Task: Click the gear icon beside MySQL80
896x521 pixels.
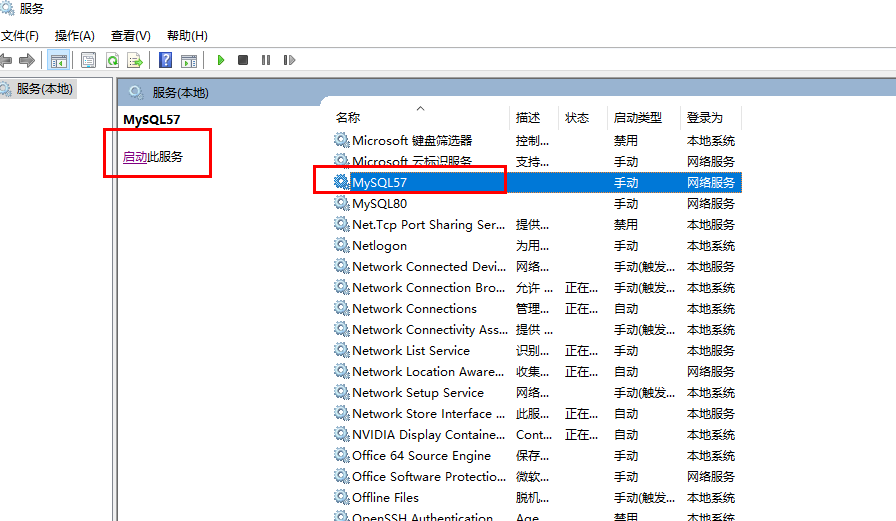Action: point(342,203)
